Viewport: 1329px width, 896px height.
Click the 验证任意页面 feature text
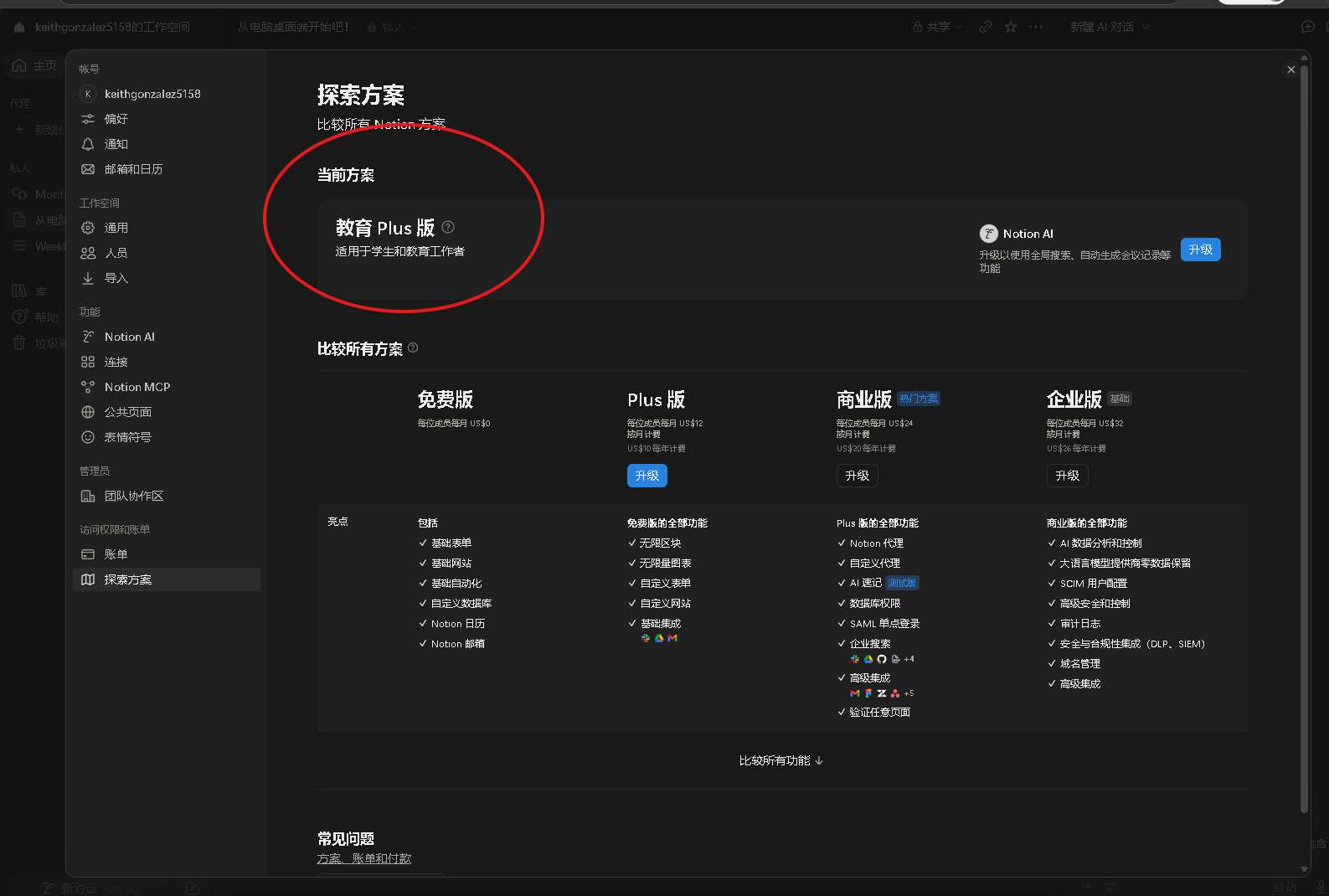(x=880, y=713)
